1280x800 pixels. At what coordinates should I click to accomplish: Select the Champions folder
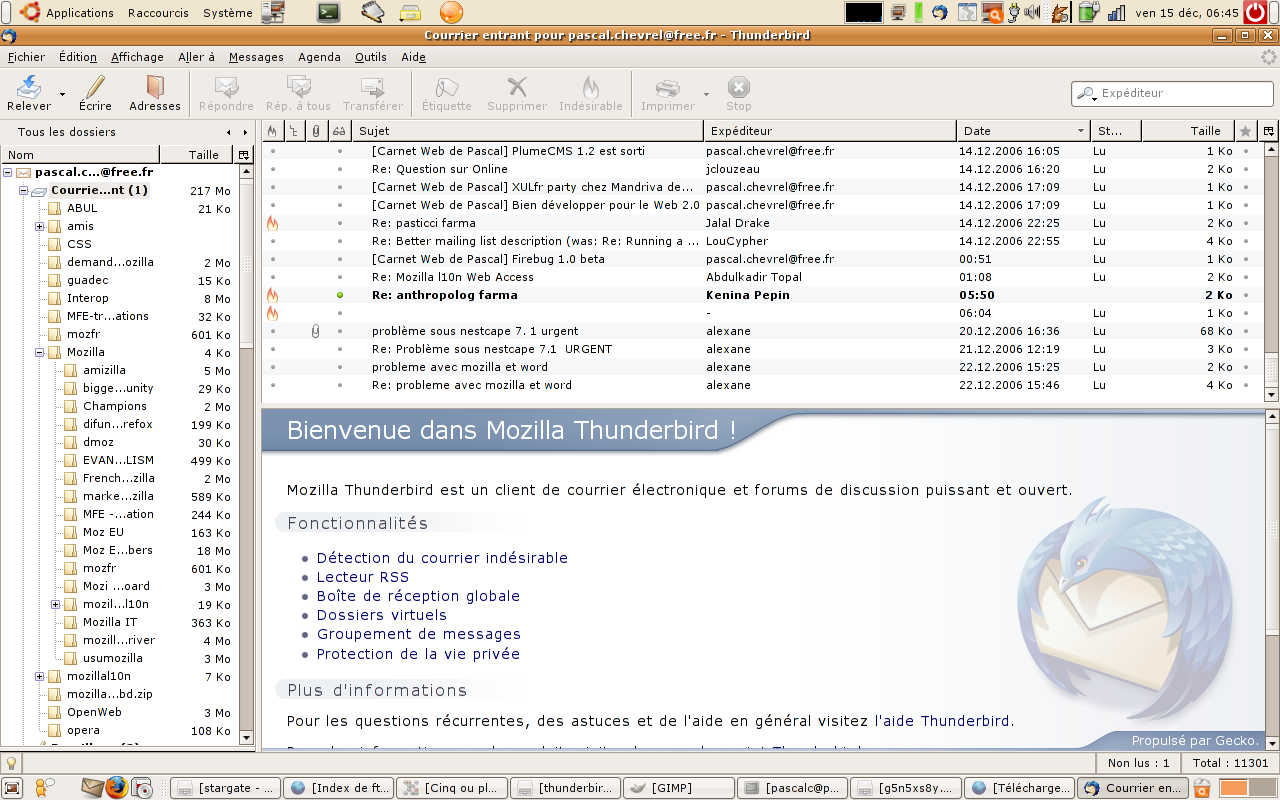[x=114, y=406]
